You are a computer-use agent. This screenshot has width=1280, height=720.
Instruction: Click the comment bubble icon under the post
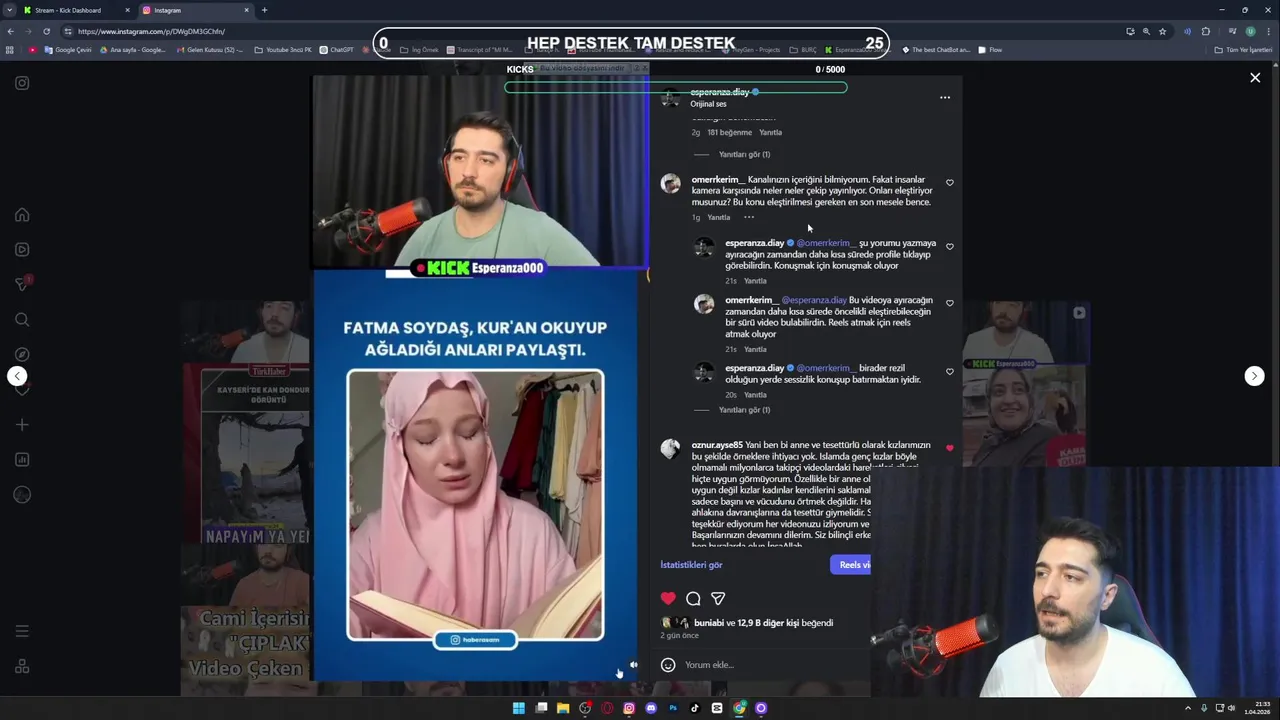coord(693,599)
